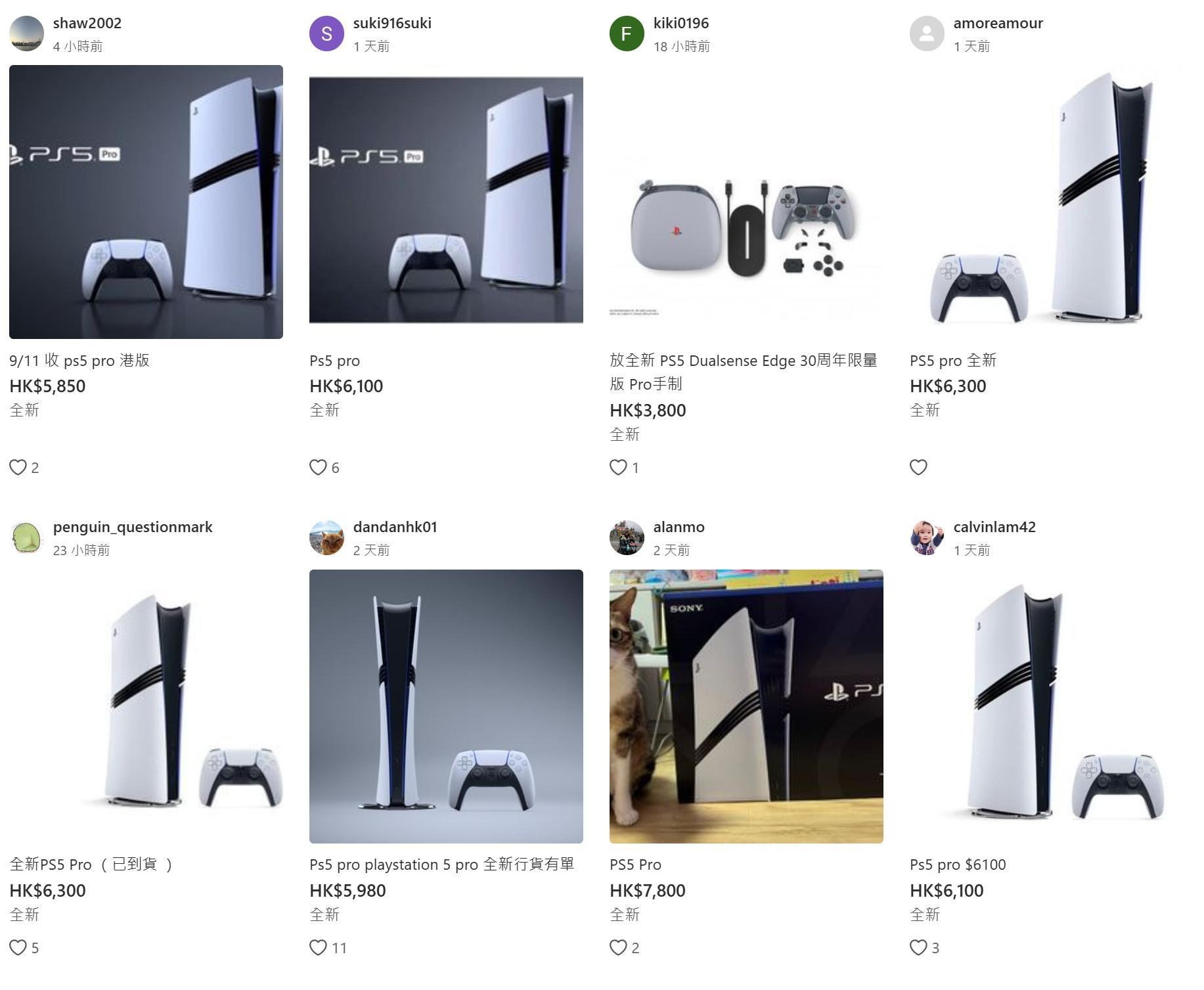
Task: Heart the amoreamour PS5 pro listing
Action: click(918, 467)
